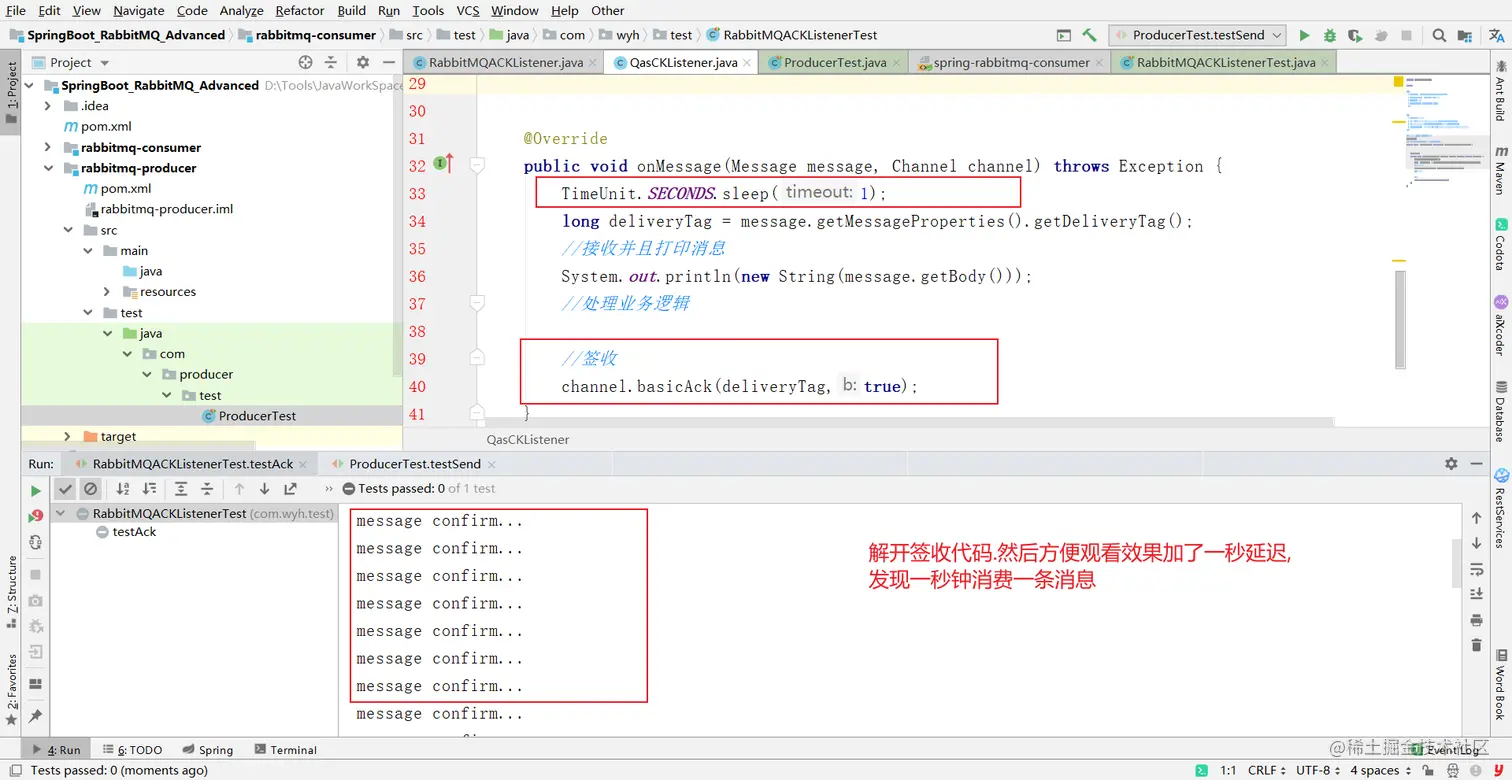1512x780 pixels.
Task: Build project with the green hammer icon
Action: 1089,35
